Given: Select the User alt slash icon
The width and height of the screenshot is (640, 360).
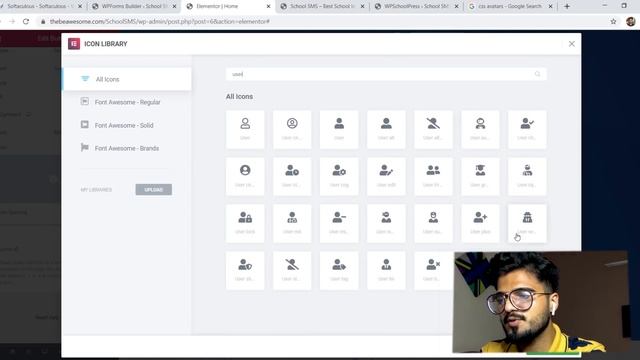Looking at the screenshot, I should coord(433,129).
